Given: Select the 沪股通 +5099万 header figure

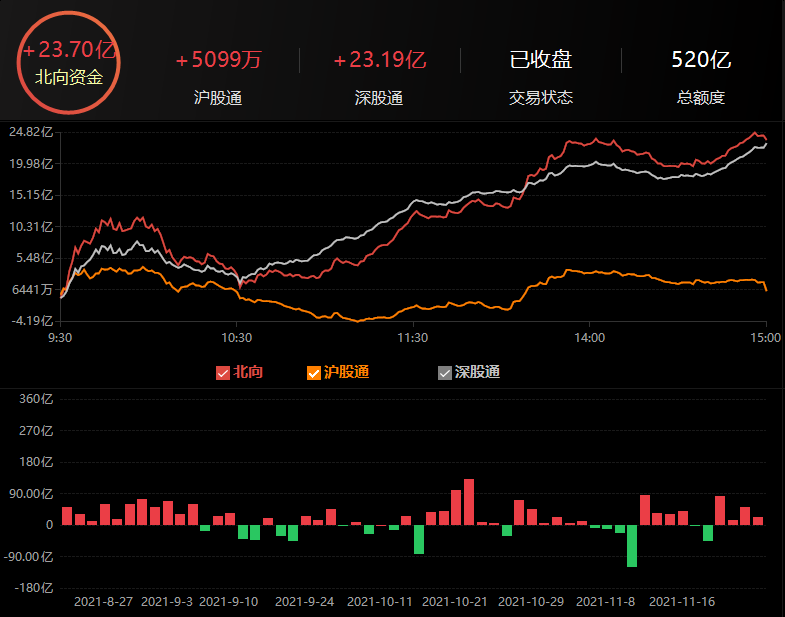Looking at the screenshot, I should click(x=218, y=60).
